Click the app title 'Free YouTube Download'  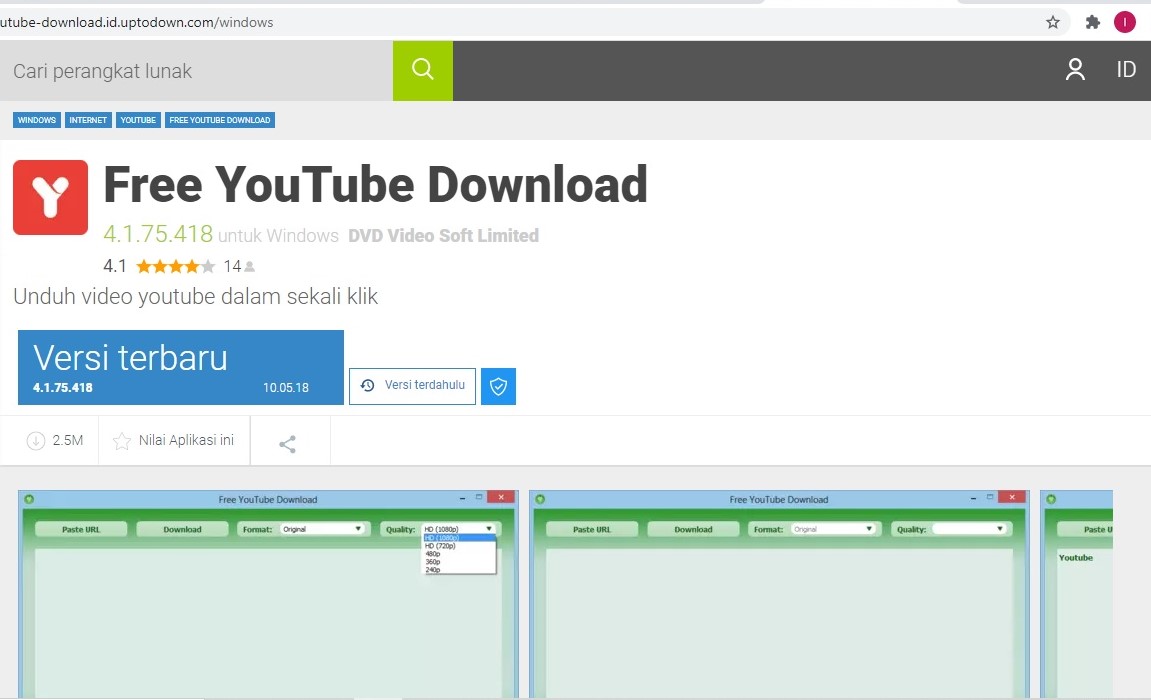[375, 184]
